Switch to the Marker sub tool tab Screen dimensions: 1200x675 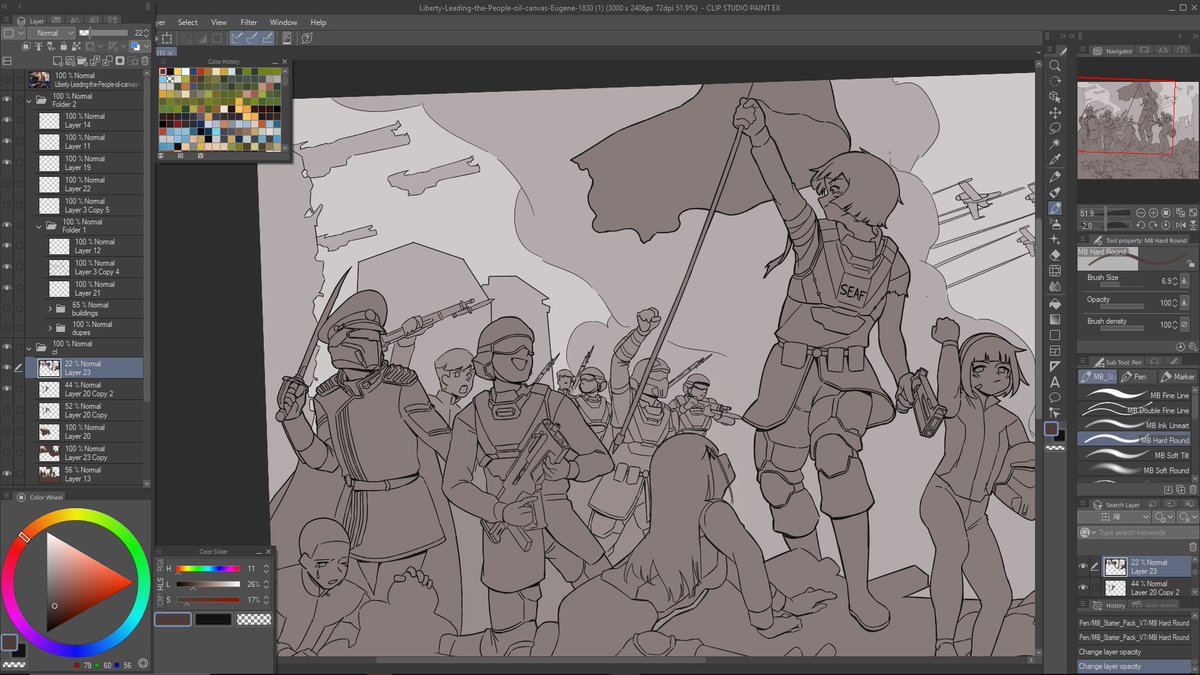(x=1177, y=377)
